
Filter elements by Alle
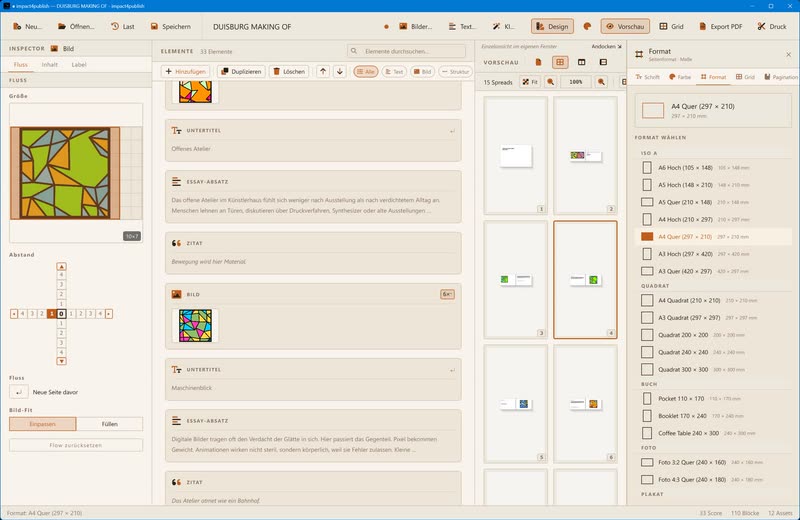pyautogui.click(x=366, y=71)
